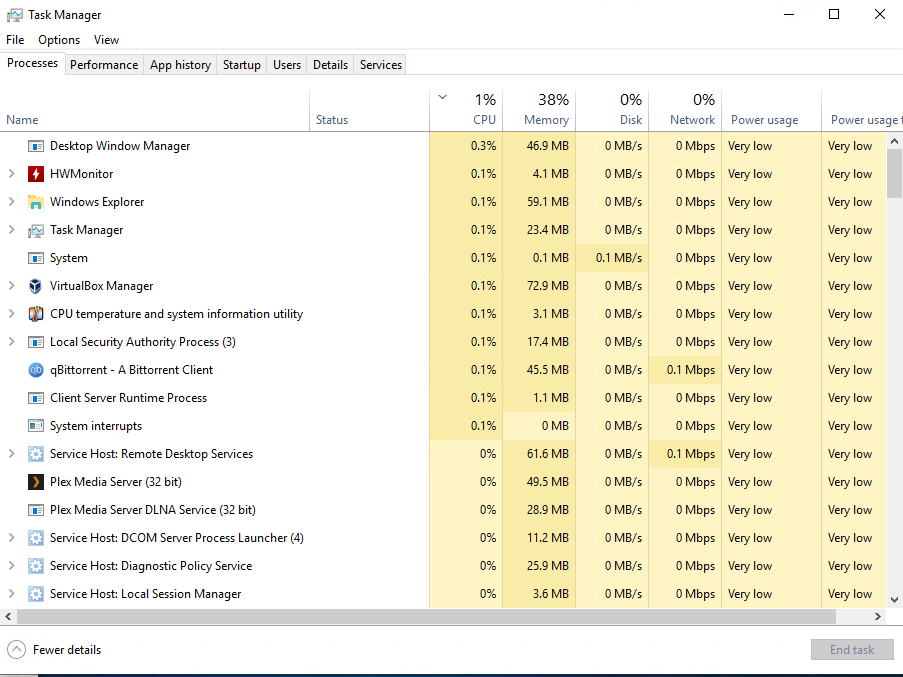Click the CPU temperature utility icon
Image resolution: width=903 pixels, height=677 pixels.
pyautogui.click(x=36, y=314)
